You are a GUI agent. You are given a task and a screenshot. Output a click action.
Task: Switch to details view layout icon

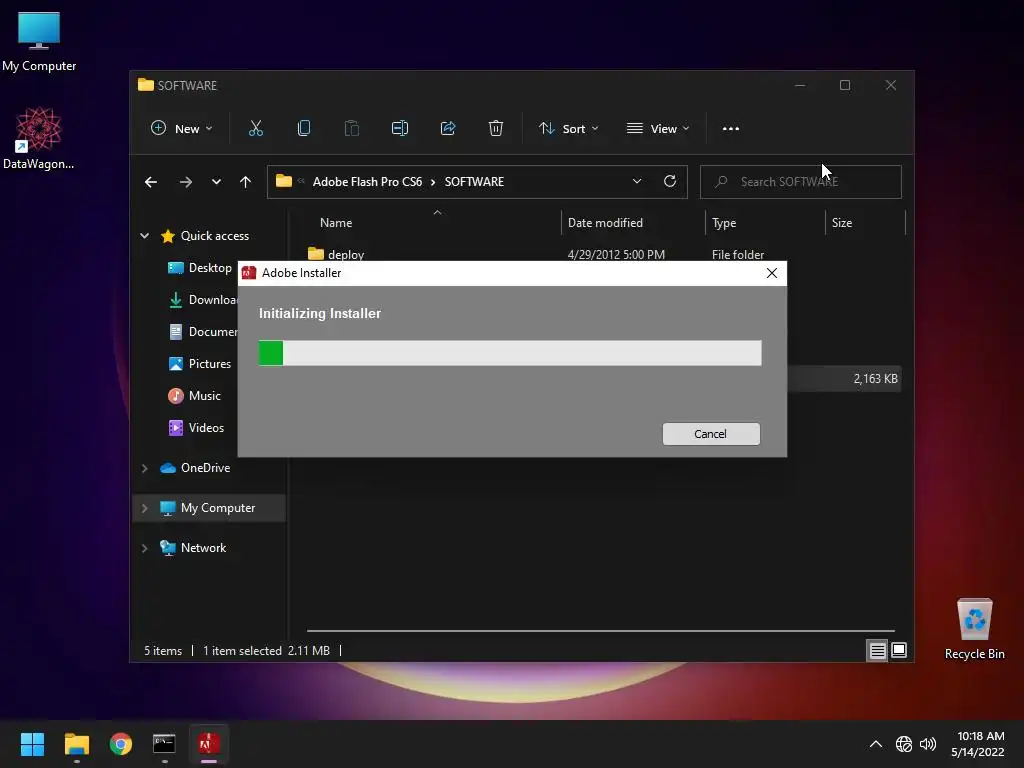877,650
